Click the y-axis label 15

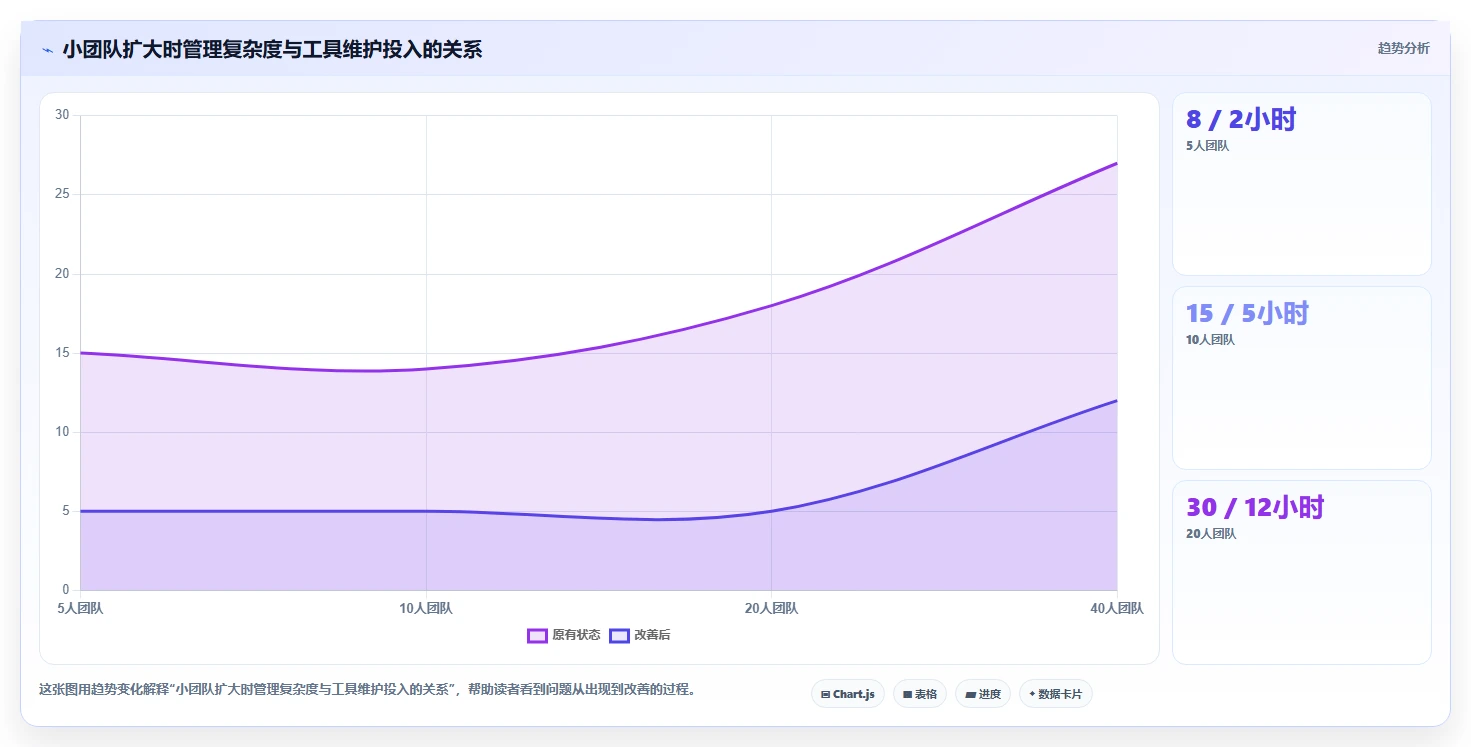(62, 352)
